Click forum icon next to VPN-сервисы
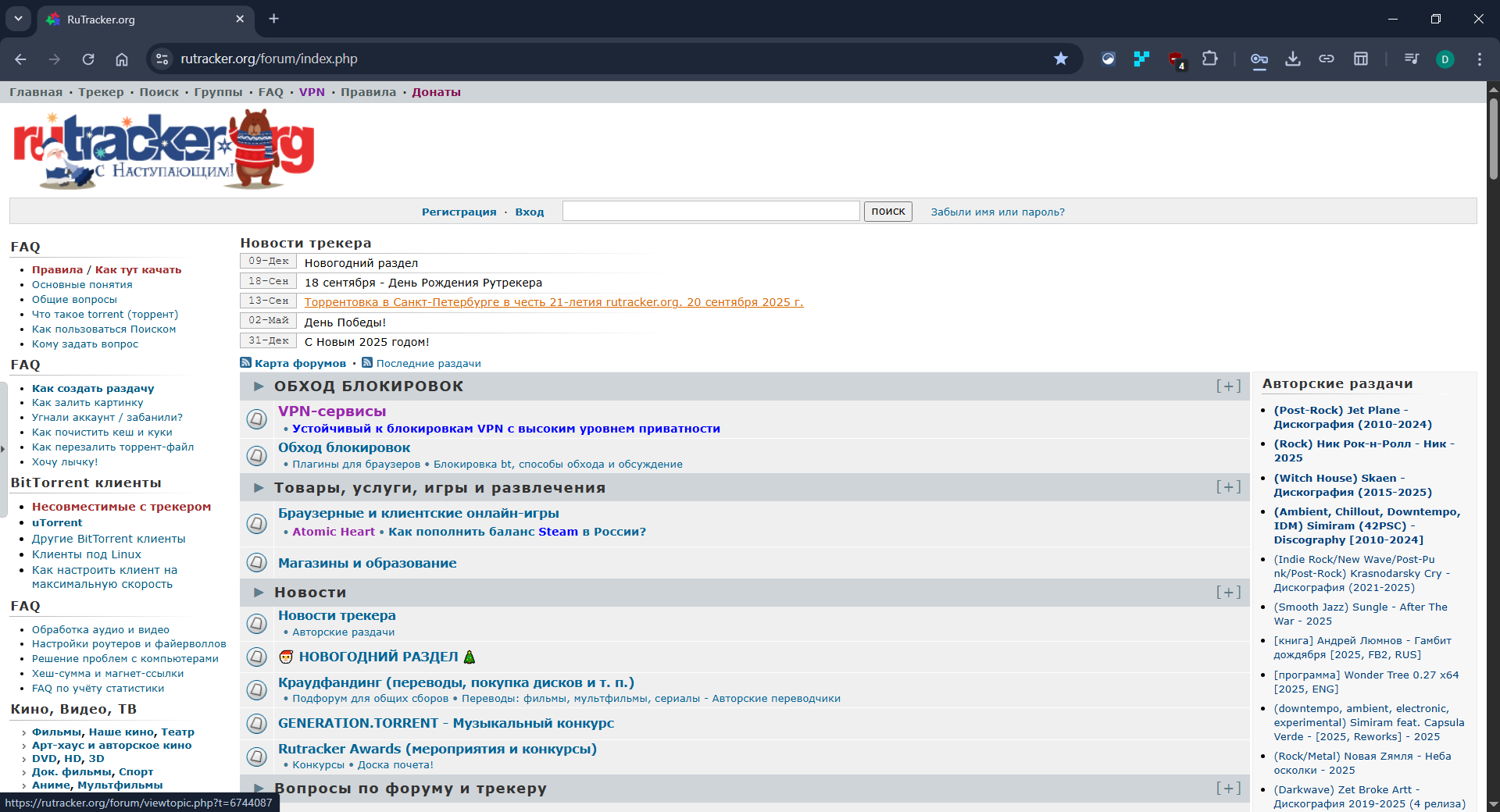 [x=257, y=419]
